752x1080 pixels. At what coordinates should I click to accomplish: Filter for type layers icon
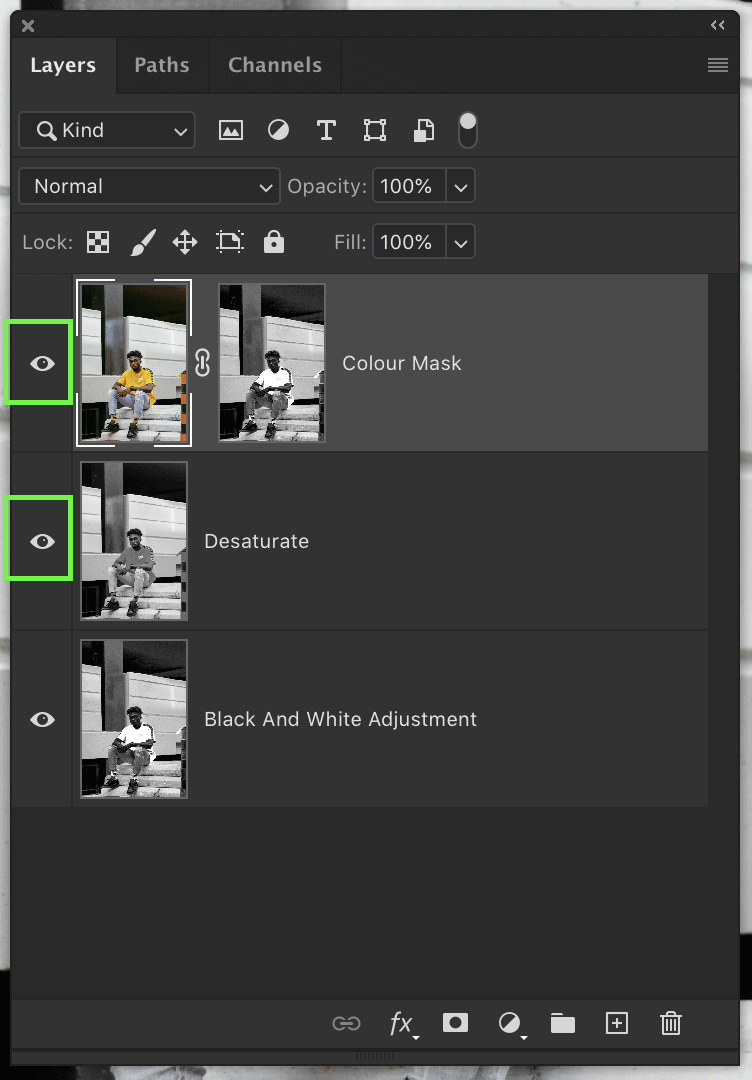(326, 130)
